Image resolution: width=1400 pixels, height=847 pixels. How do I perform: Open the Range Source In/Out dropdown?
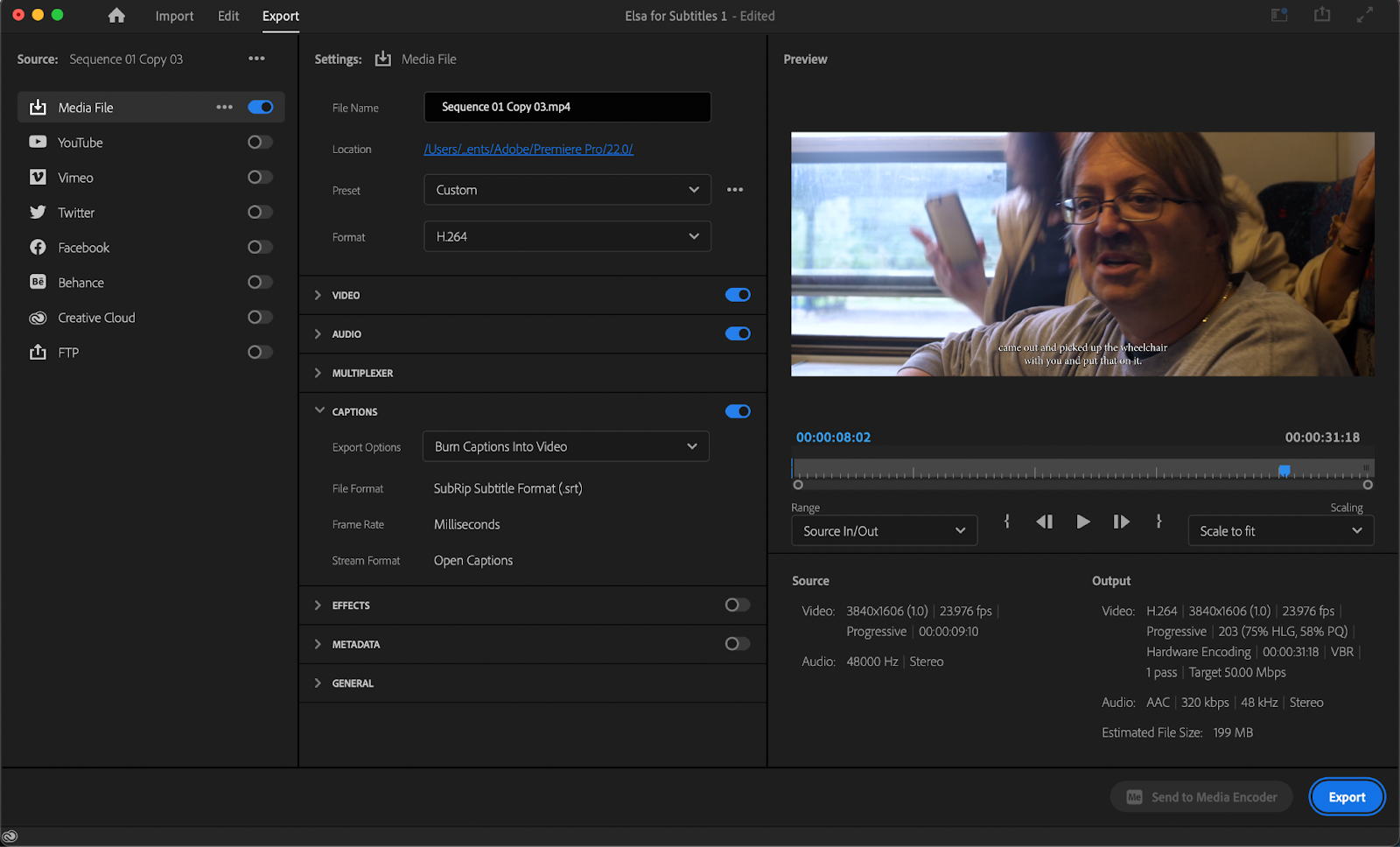coord(884,531)
